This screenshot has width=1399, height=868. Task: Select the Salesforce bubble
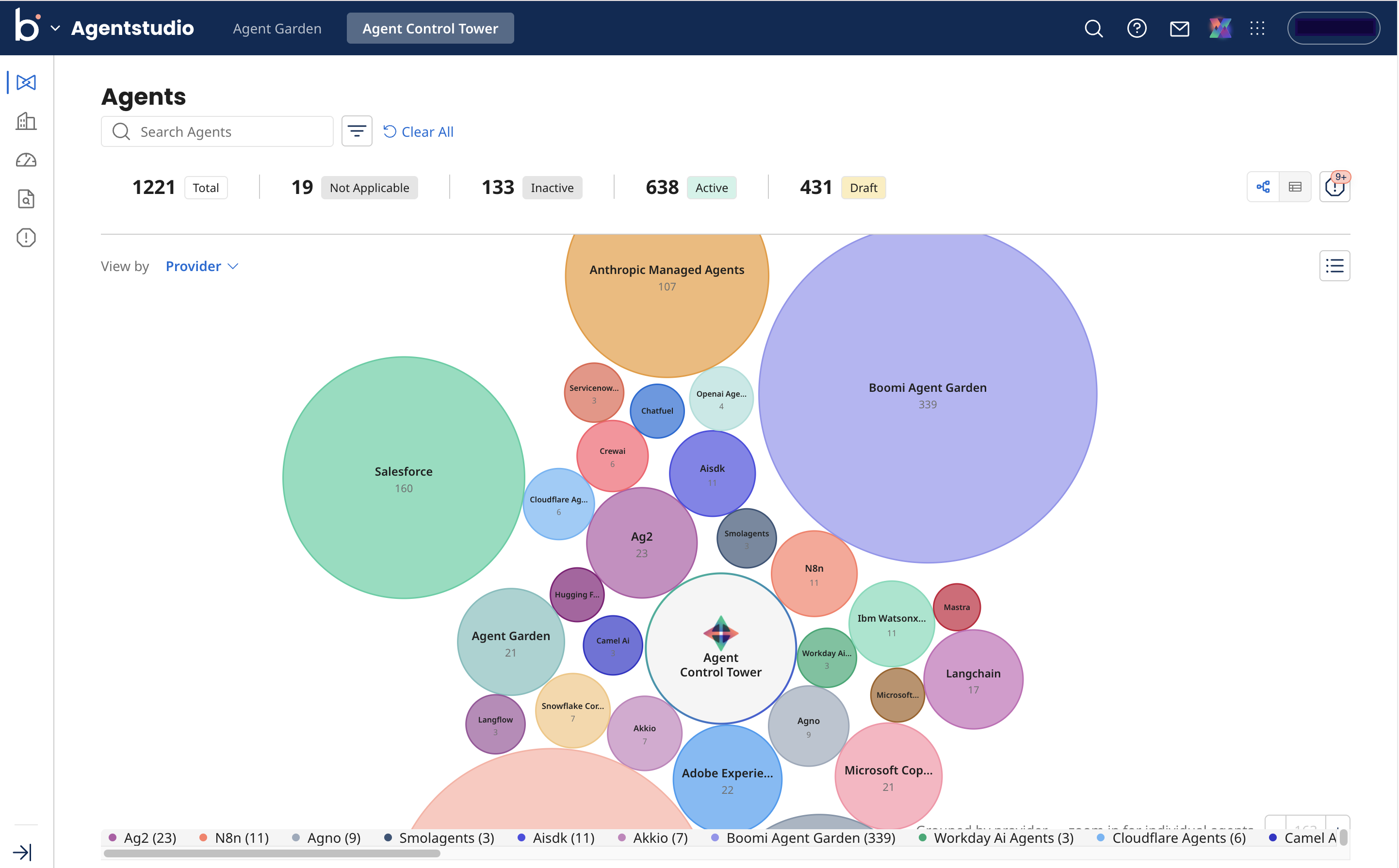(404, 478)
